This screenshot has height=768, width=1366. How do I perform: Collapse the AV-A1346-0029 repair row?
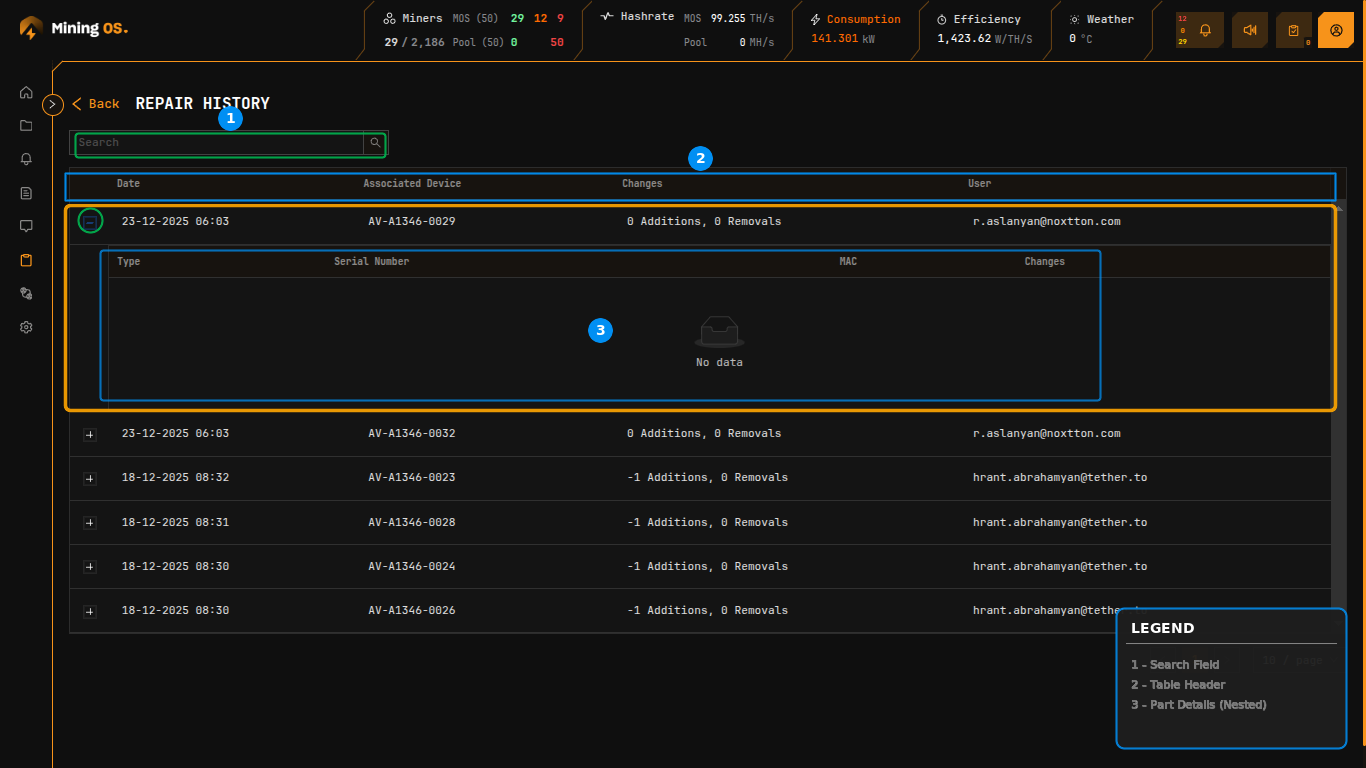point(90,222)
